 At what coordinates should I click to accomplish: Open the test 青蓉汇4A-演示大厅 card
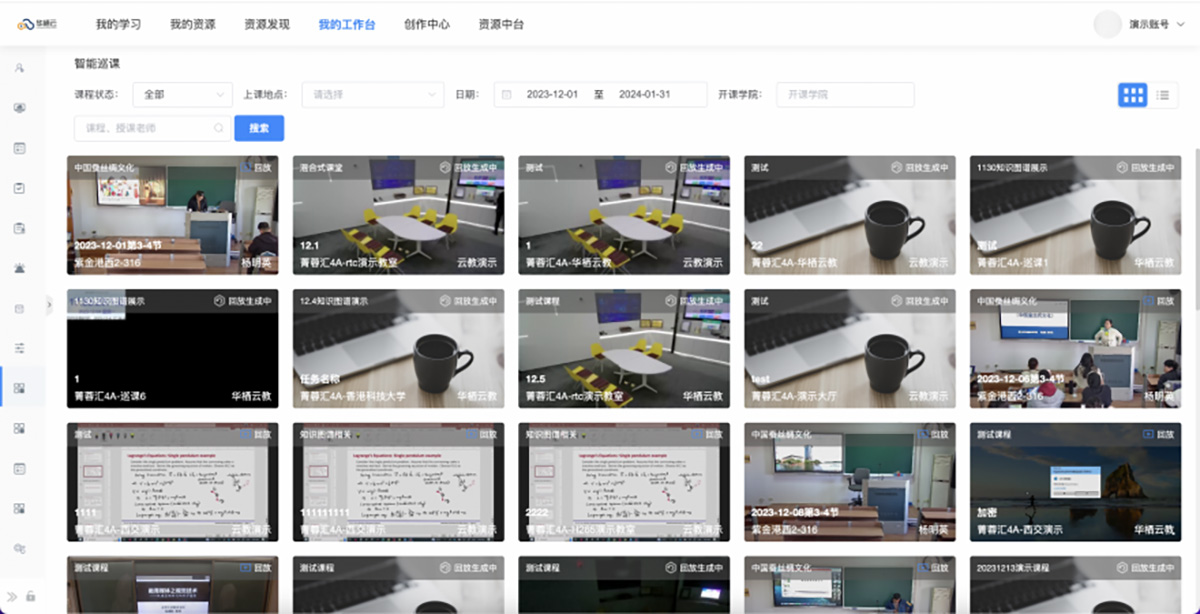click(850, 349)
